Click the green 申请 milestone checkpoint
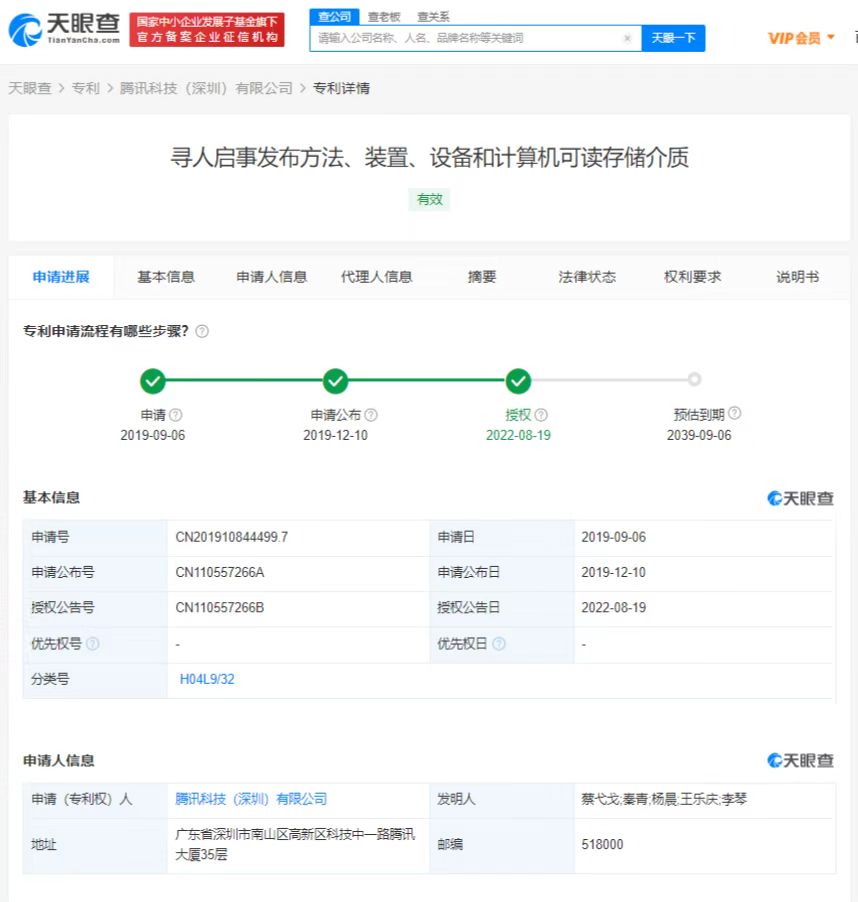Screen dimensions: 858x902 tap(153, 381)
